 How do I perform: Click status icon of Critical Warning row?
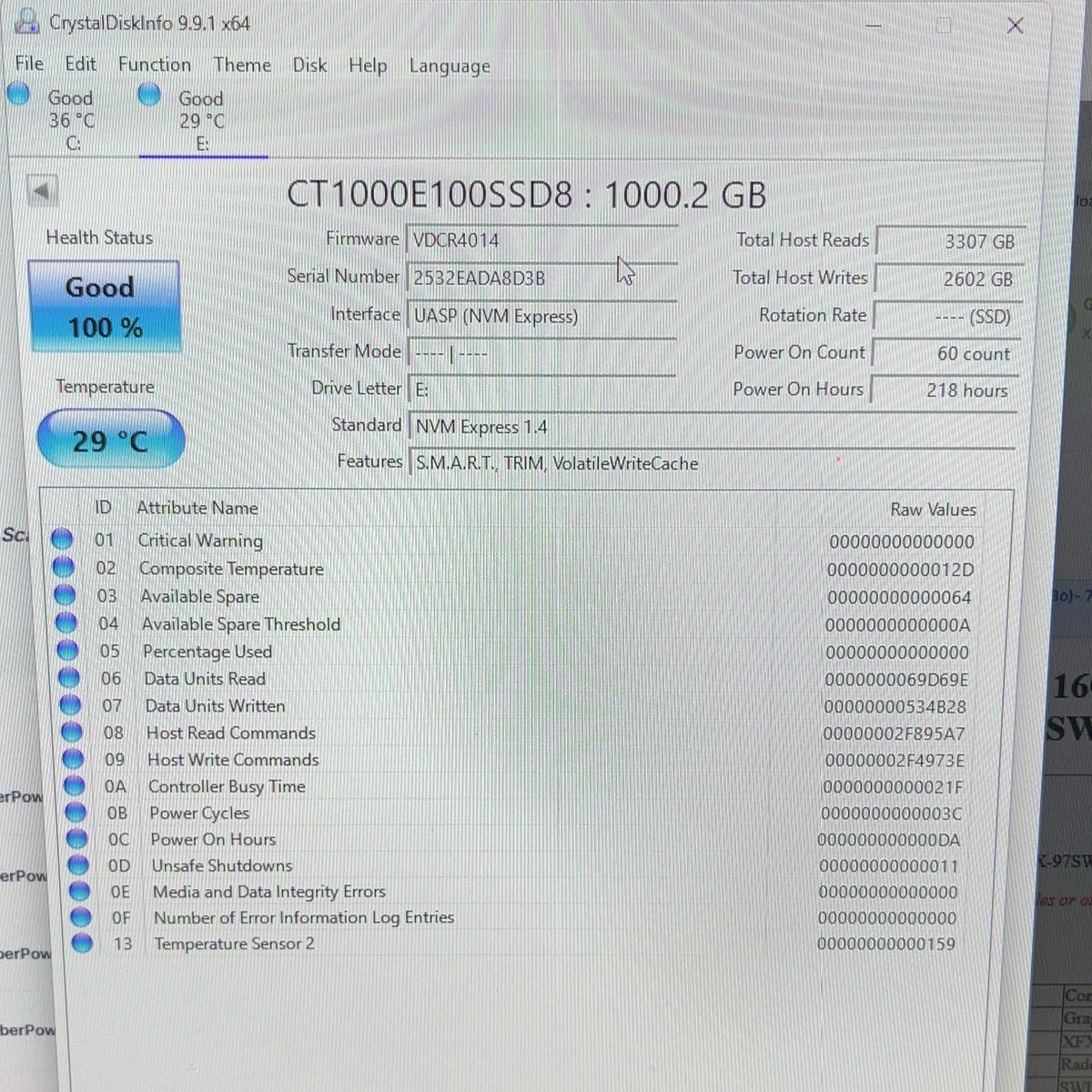click(x=62, y=540)
